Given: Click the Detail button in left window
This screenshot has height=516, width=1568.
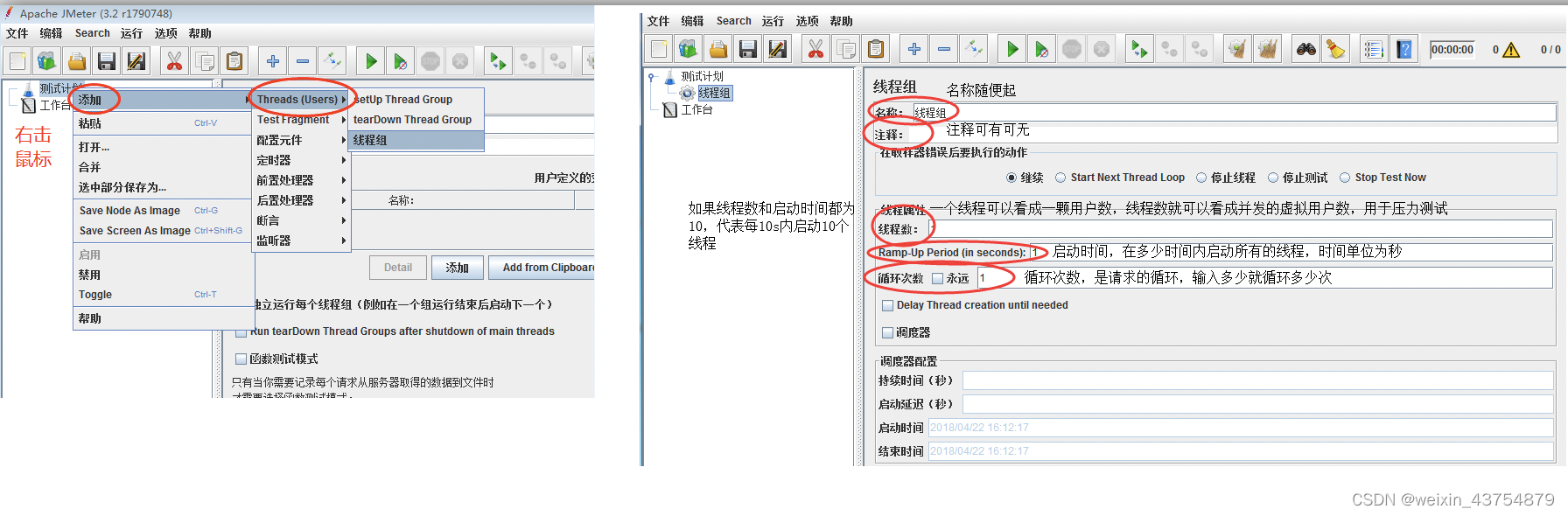Looking at the screenshot, I should pyautogui.click(x=398, y=268).
